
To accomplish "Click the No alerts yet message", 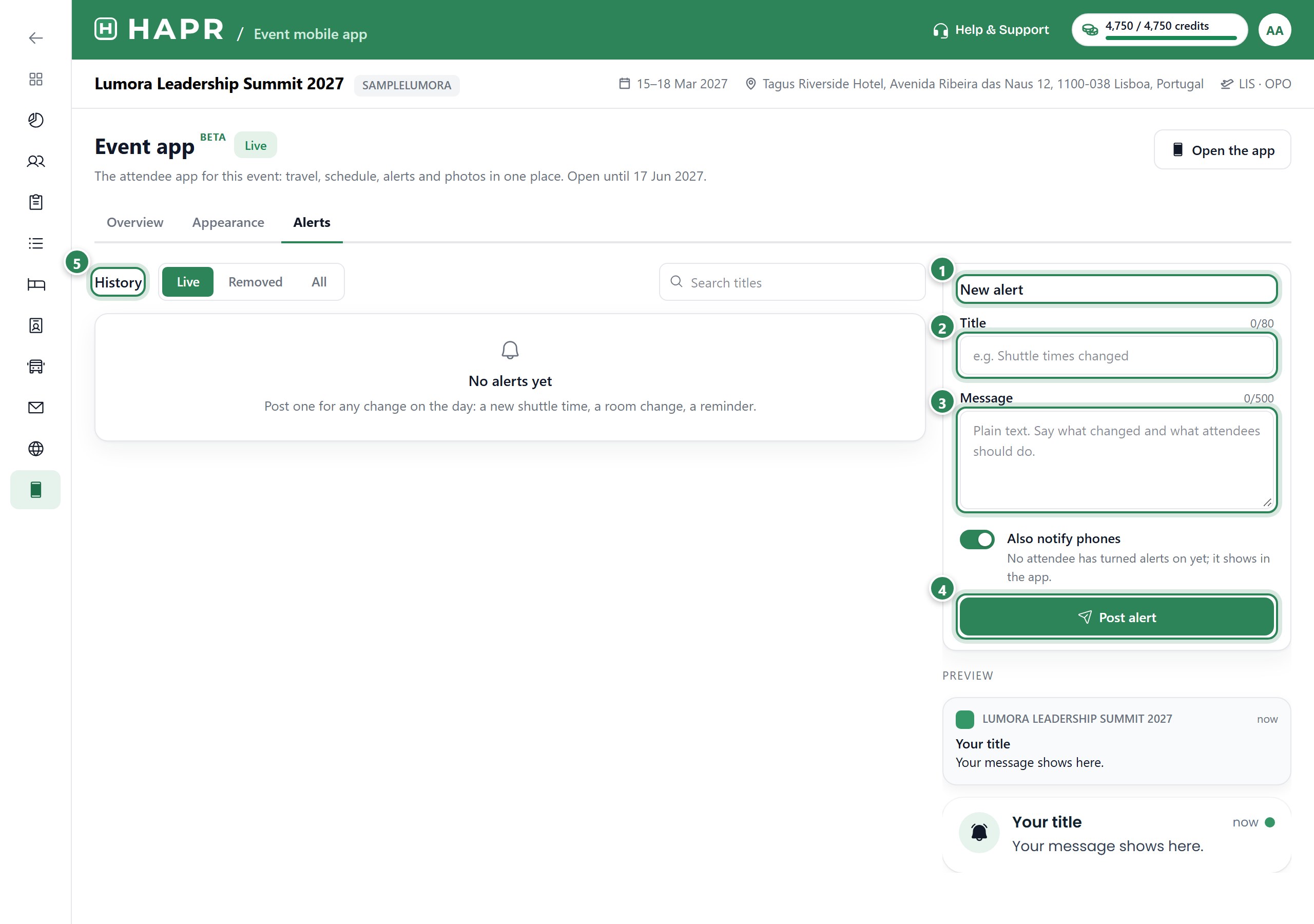I will coord(510,381).
